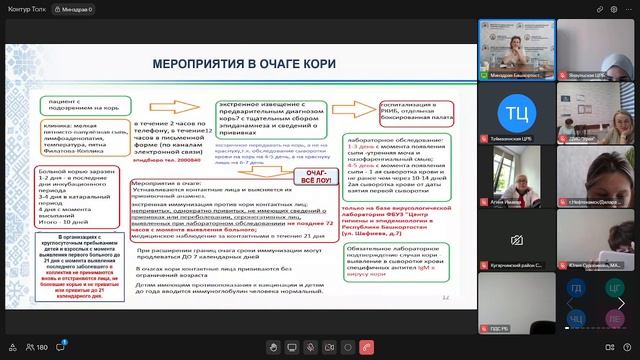Screen dimensions: 640x360
Task: Select the ТЦ avatar participant tile
Action: (517, 113)
